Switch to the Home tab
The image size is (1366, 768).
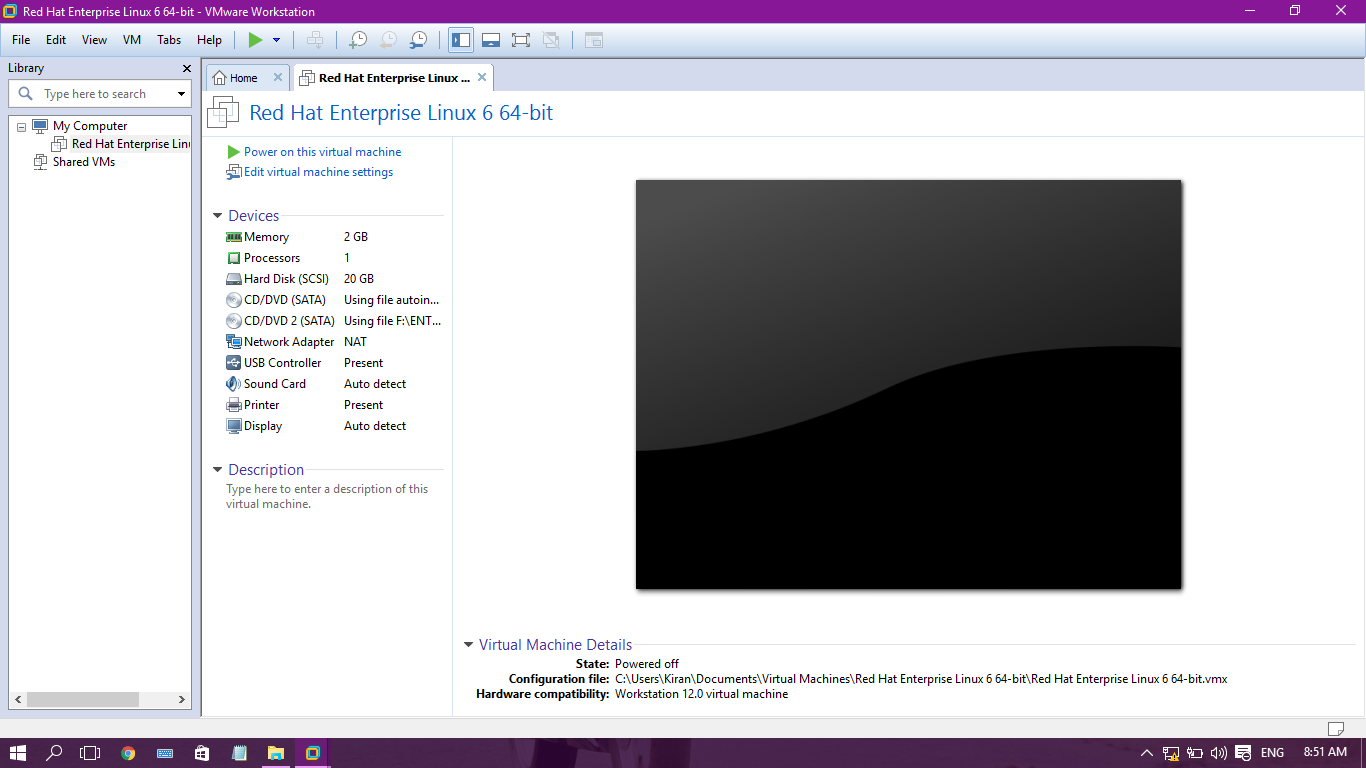240,77
